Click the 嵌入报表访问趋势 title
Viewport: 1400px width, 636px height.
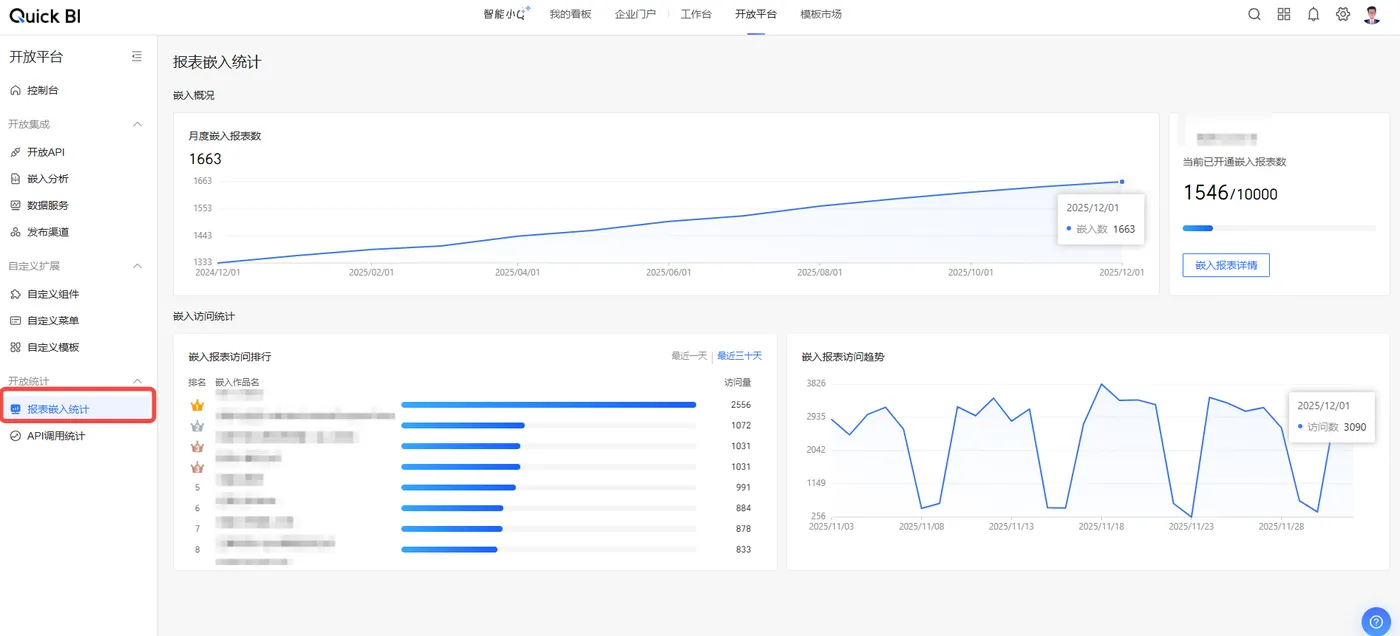click(x=843, y=356)
